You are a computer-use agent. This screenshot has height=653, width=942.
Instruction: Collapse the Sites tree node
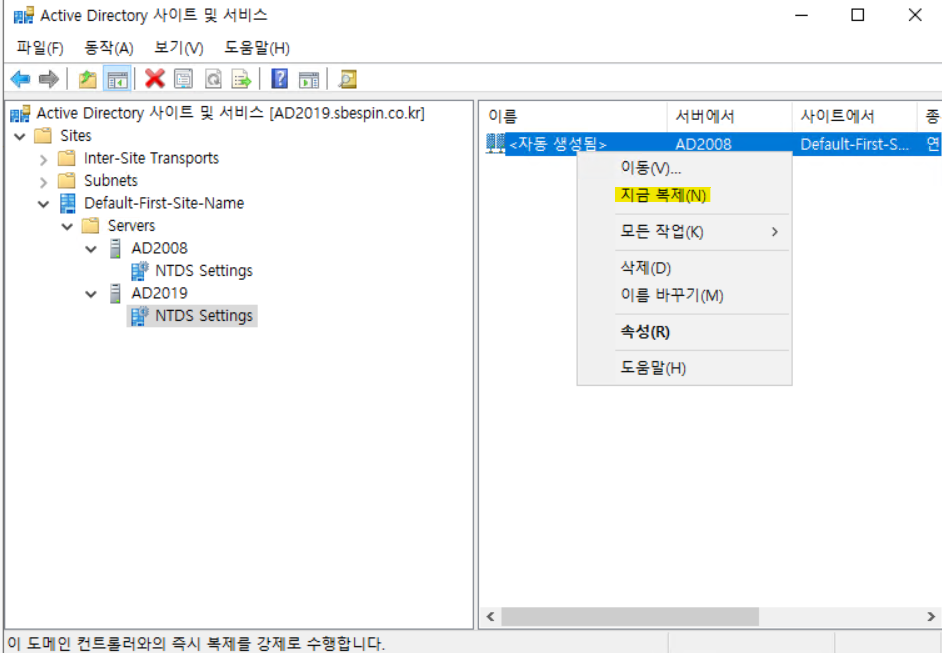20,136
